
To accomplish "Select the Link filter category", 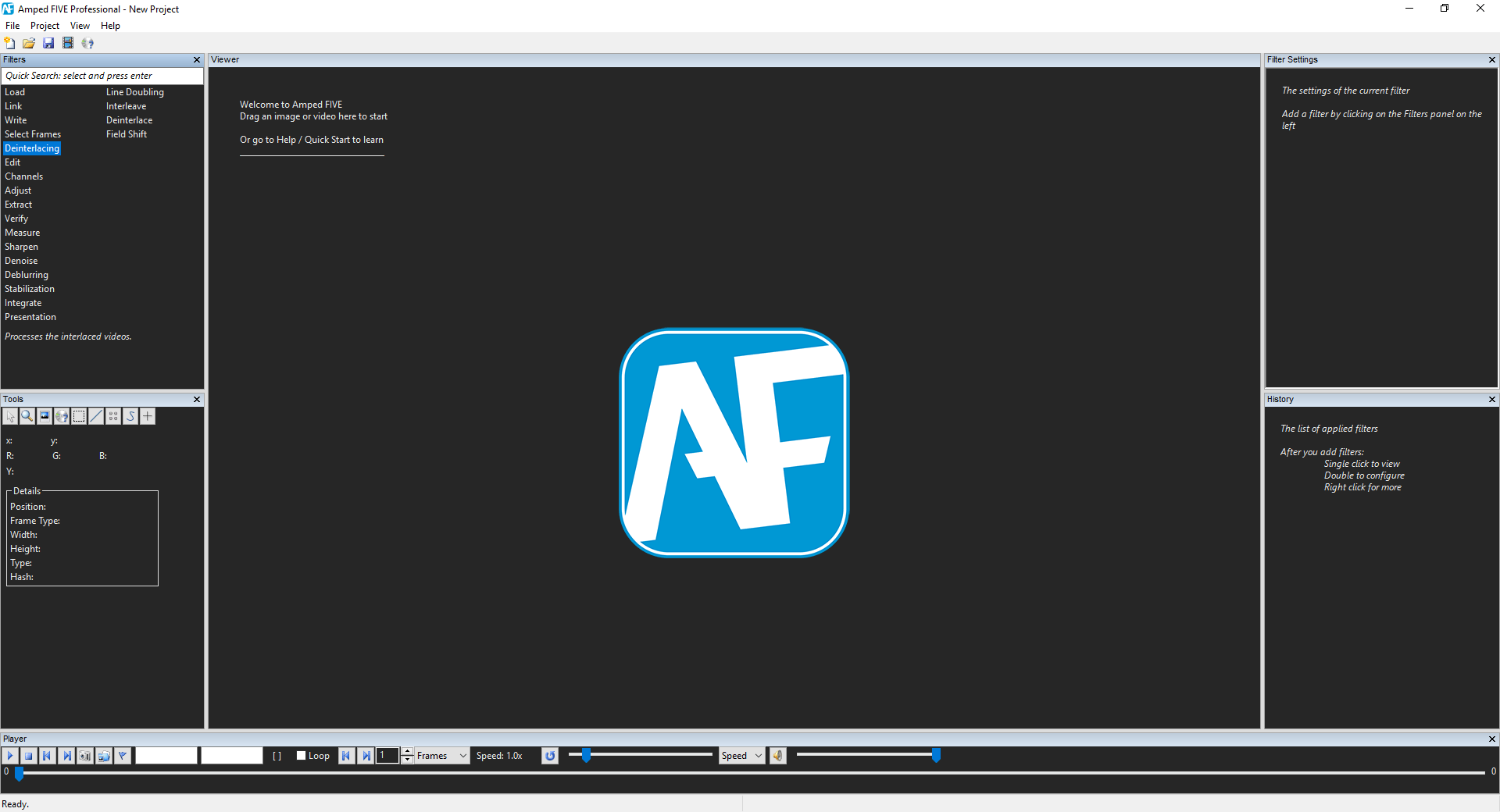I will (13, 106).
